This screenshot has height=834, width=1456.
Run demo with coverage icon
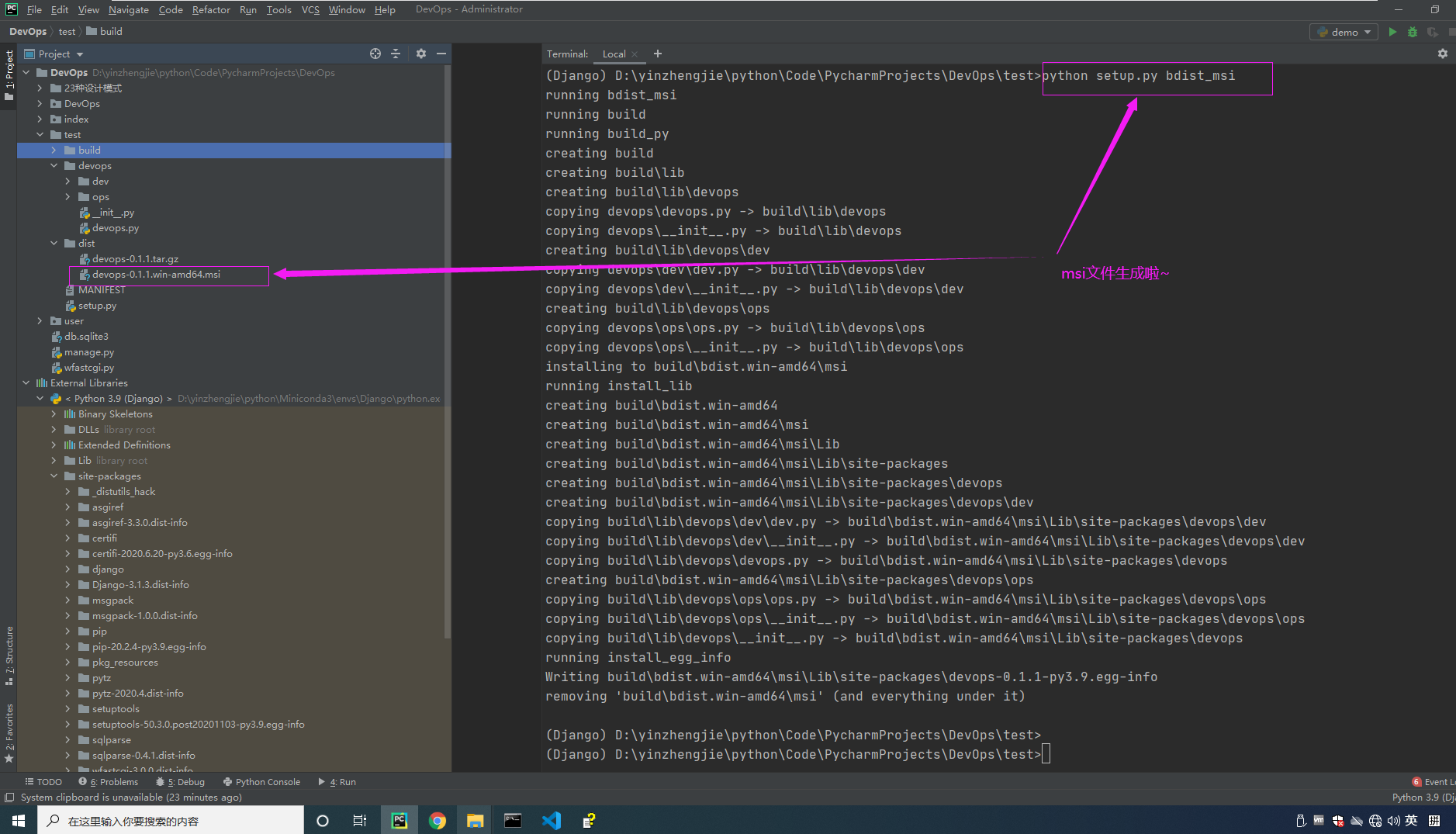(x=1433, y=32)
